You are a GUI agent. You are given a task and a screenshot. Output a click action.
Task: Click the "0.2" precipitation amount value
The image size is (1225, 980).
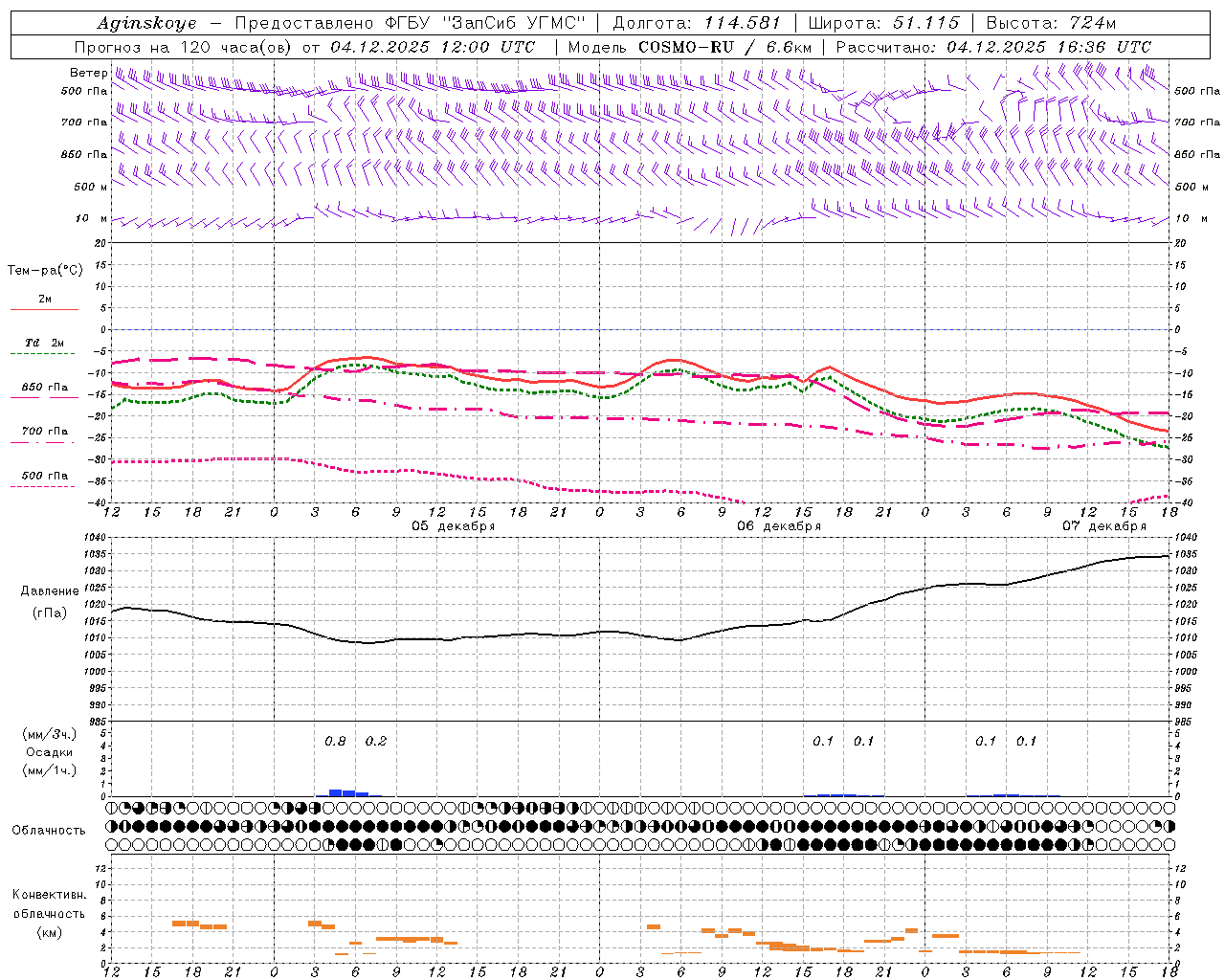[376, 742]
